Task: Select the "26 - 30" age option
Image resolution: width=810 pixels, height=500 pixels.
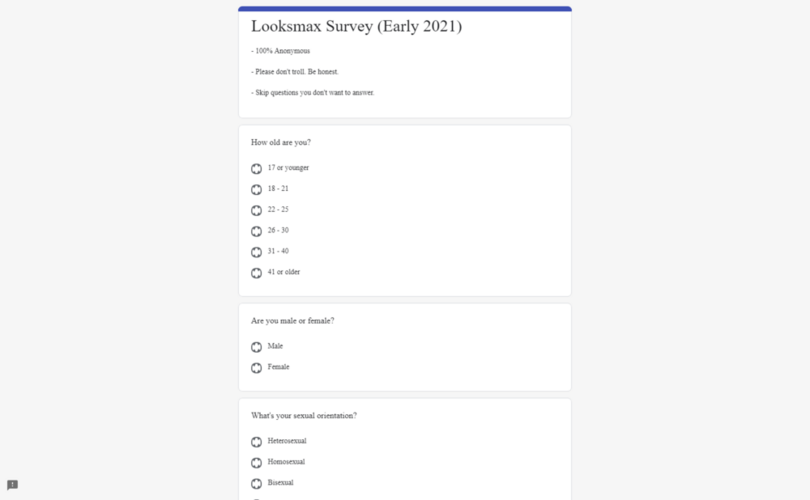Action: point(257,232)
